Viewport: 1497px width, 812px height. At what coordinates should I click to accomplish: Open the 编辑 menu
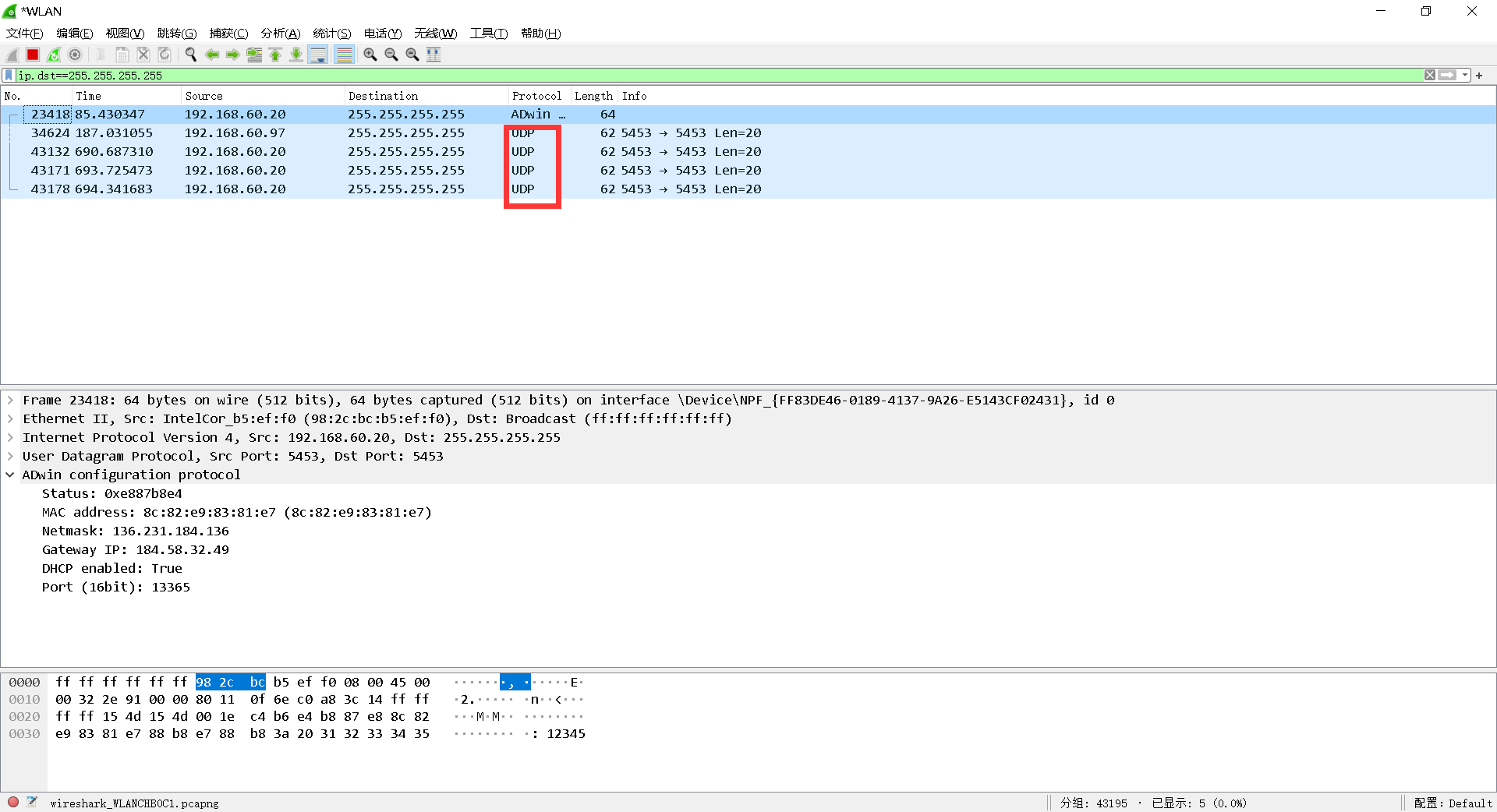coord(75,34)
